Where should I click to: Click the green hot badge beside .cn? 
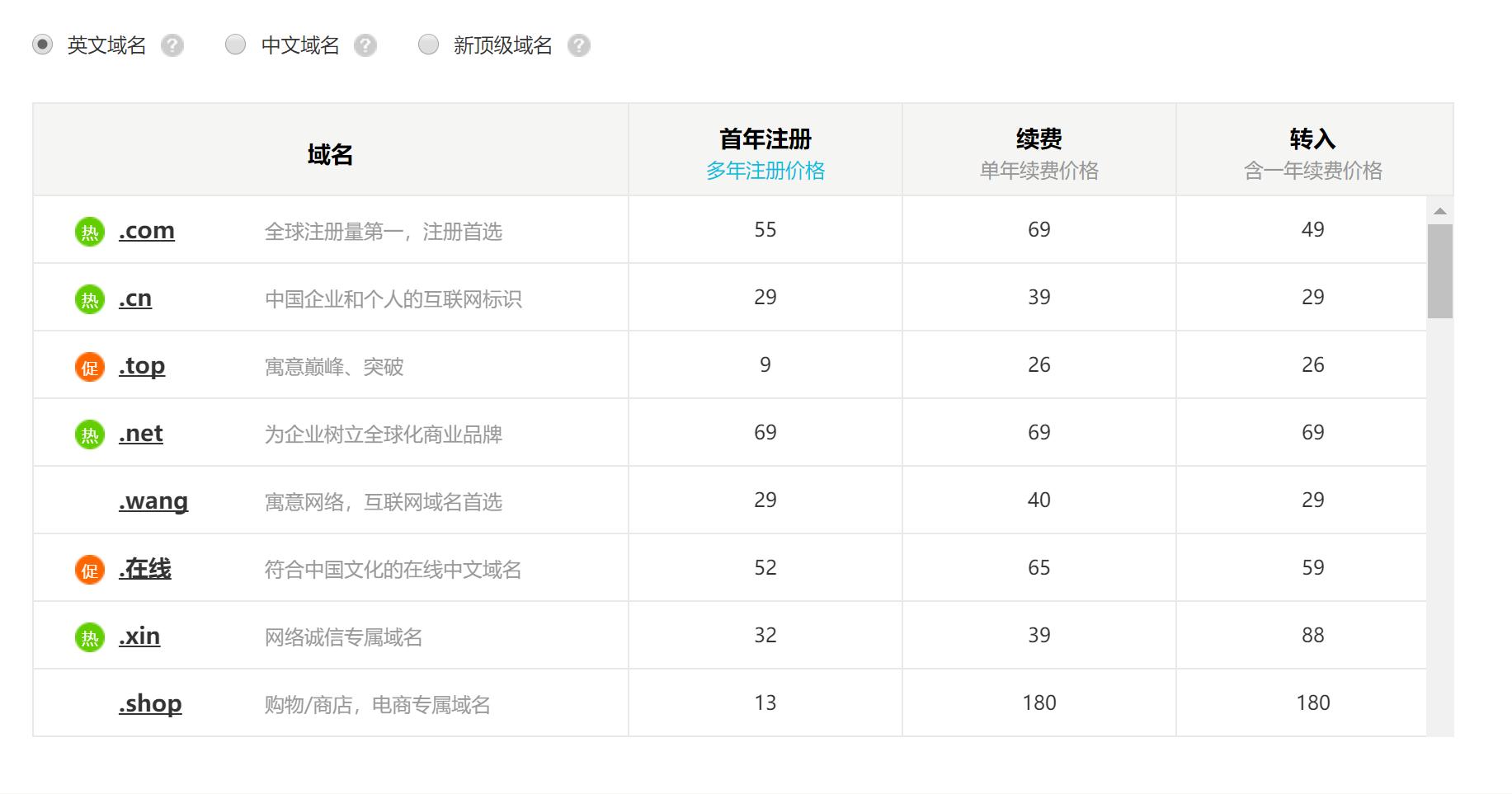(x=90, y=299)
